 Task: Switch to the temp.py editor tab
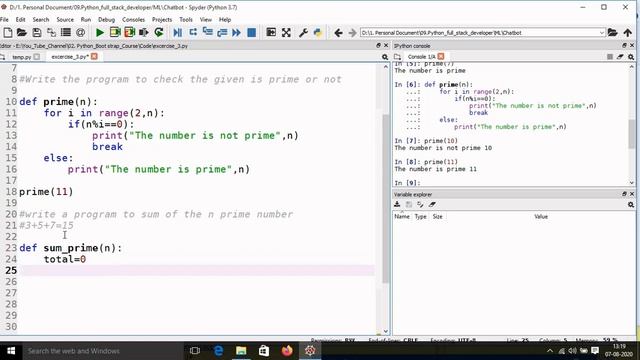[22, 57]
